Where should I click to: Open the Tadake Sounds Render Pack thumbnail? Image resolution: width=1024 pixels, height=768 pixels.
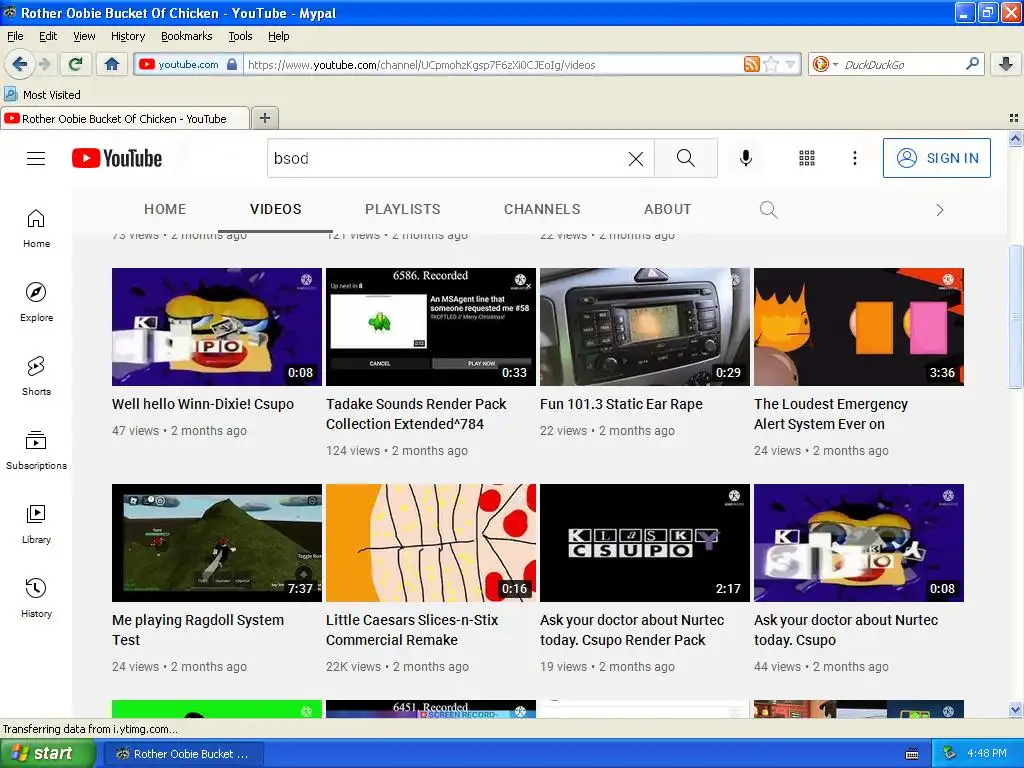[431, 327]
